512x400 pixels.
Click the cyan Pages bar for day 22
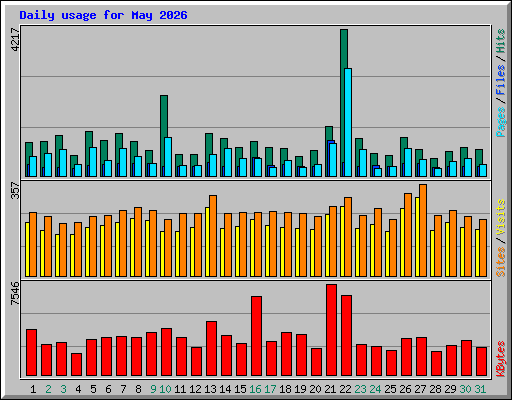tap(348, 122)
